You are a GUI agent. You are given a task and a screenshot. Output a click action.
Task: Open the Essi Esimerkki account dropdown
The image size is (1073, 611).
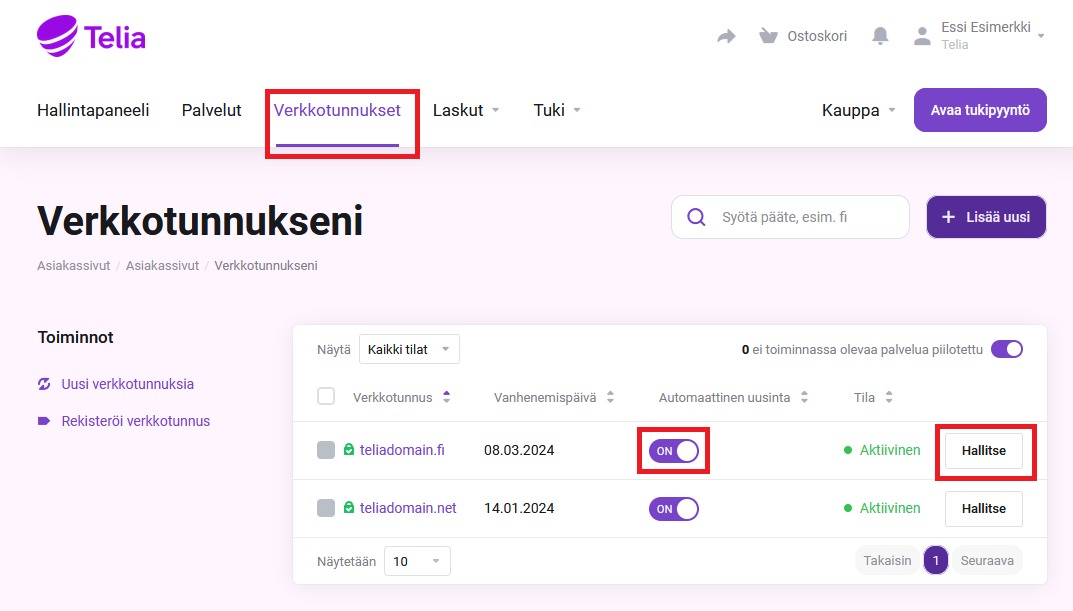click(x=992, y=36)
